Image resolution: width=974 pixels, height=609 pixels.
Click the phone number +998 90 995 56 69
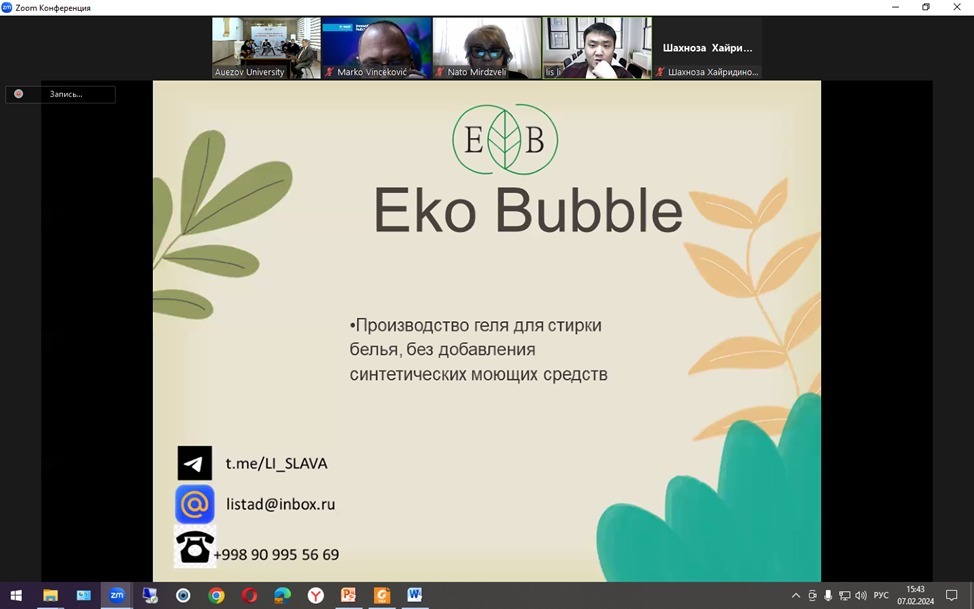(276, 554)
